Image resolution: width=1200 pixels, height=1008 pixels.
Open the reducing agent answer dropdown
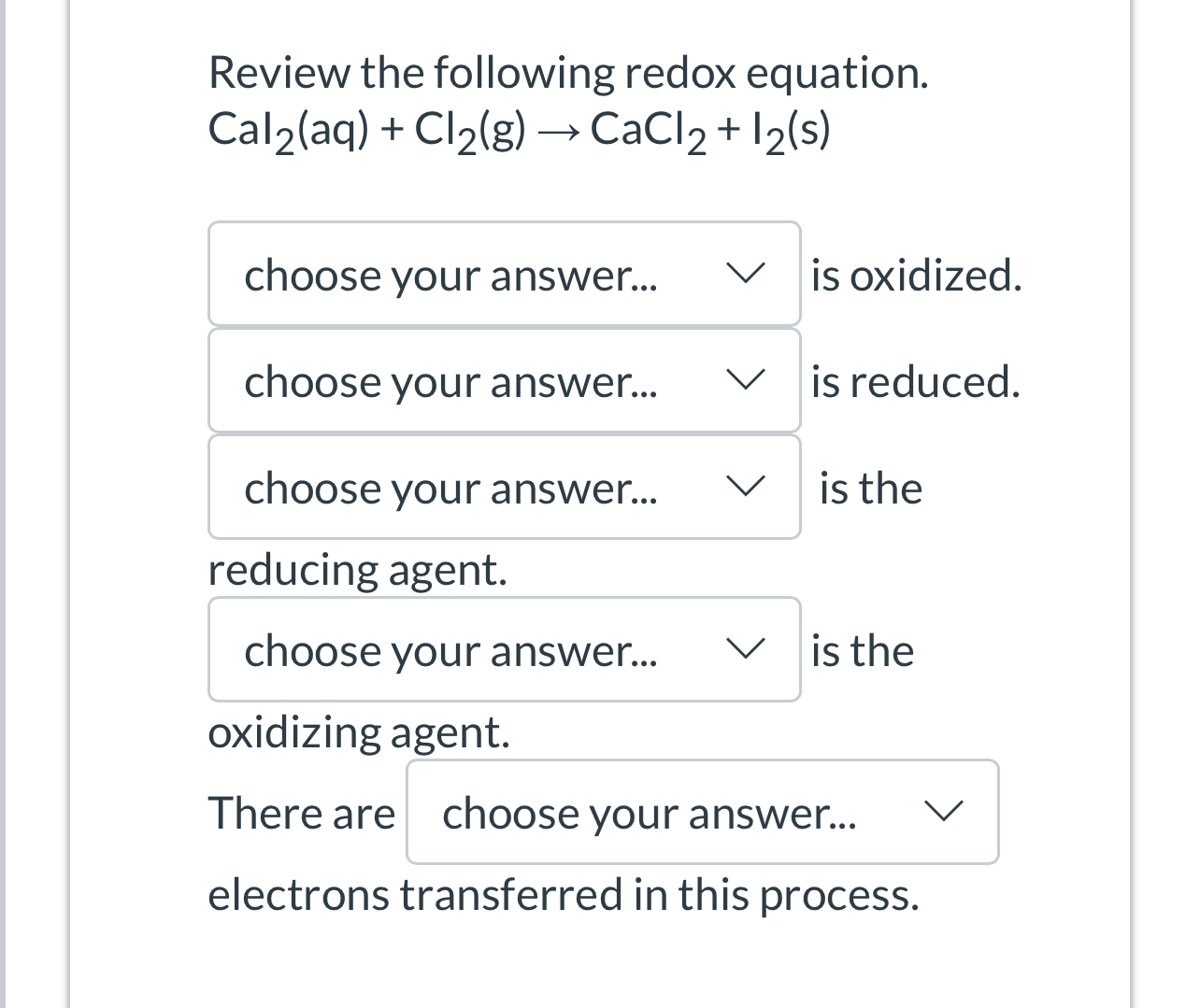pos(504,487)
